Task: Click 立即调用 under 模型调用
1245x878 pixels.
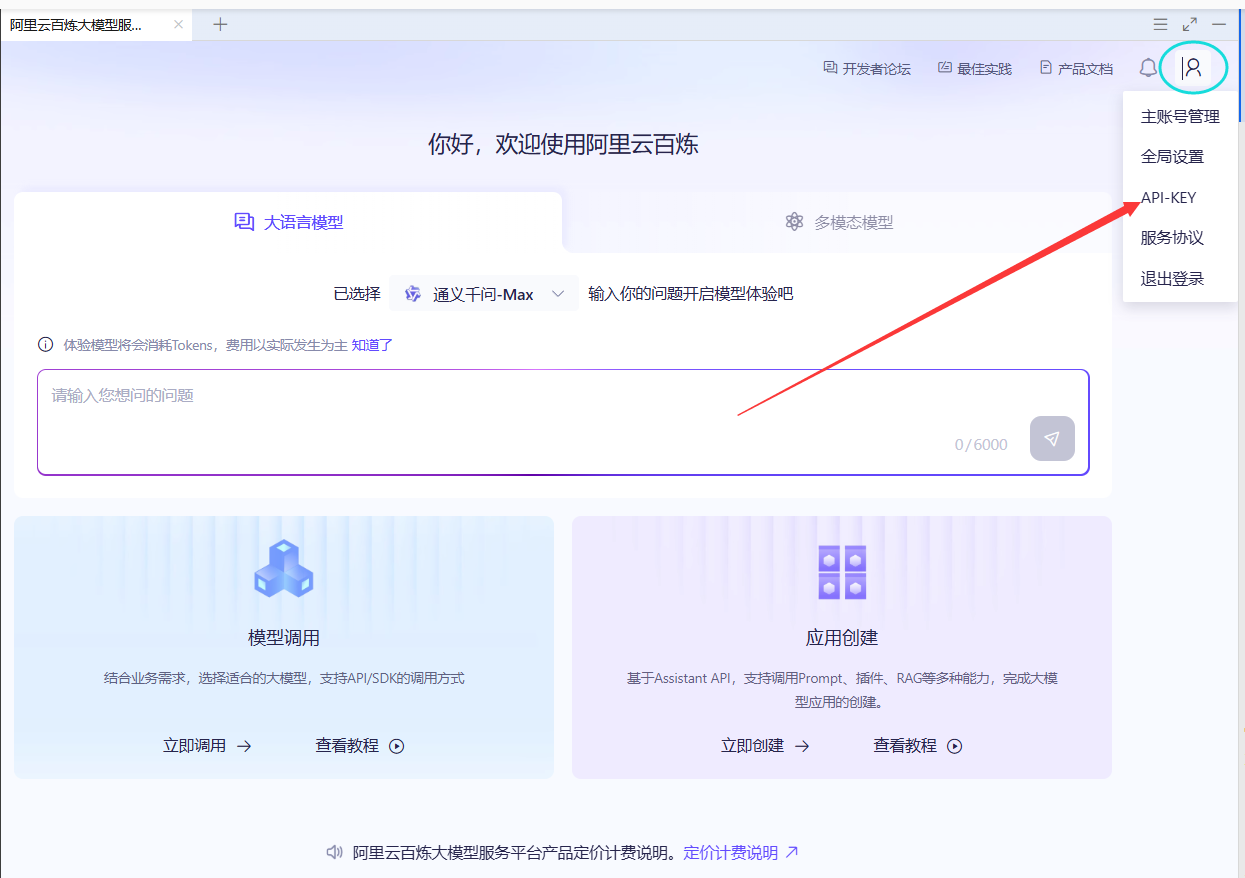Action: (207, 746)
